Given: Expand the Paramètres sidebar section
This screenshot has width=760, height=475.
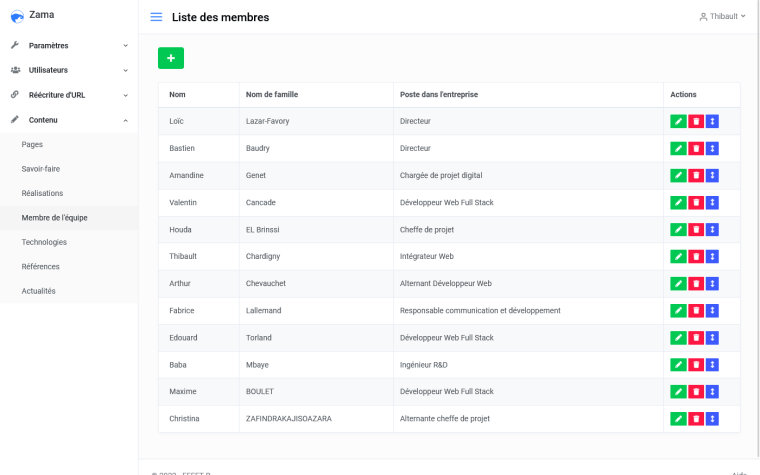Looking at the screenshot, I should [69, 45].
